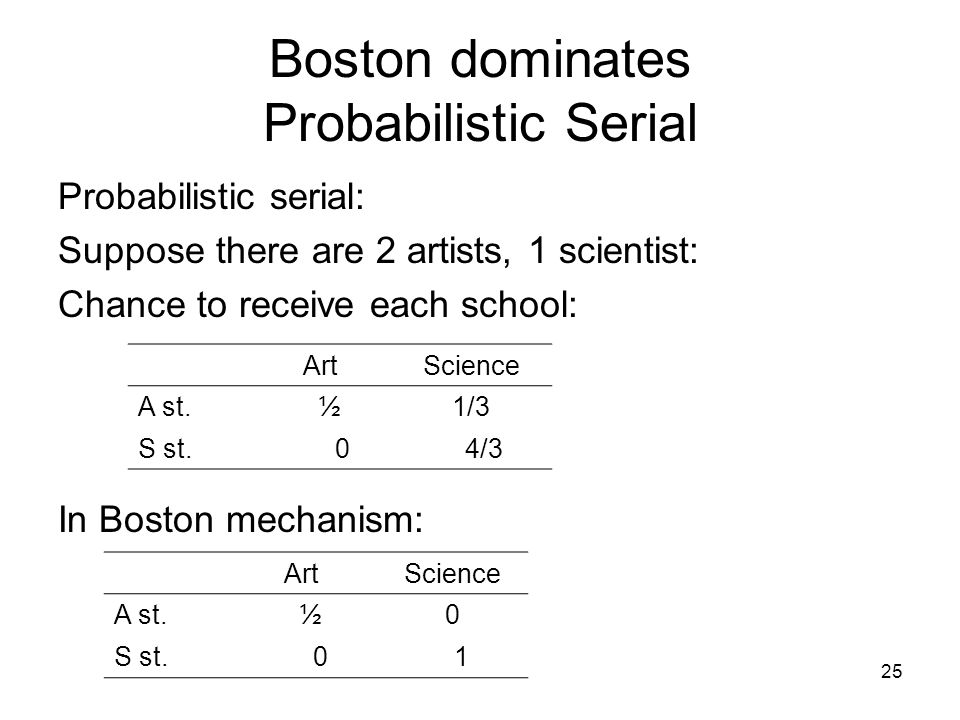Click the slide number 25
Image resolution: width=960 pixels, height=720 pixels.
(x=891, y=671)
